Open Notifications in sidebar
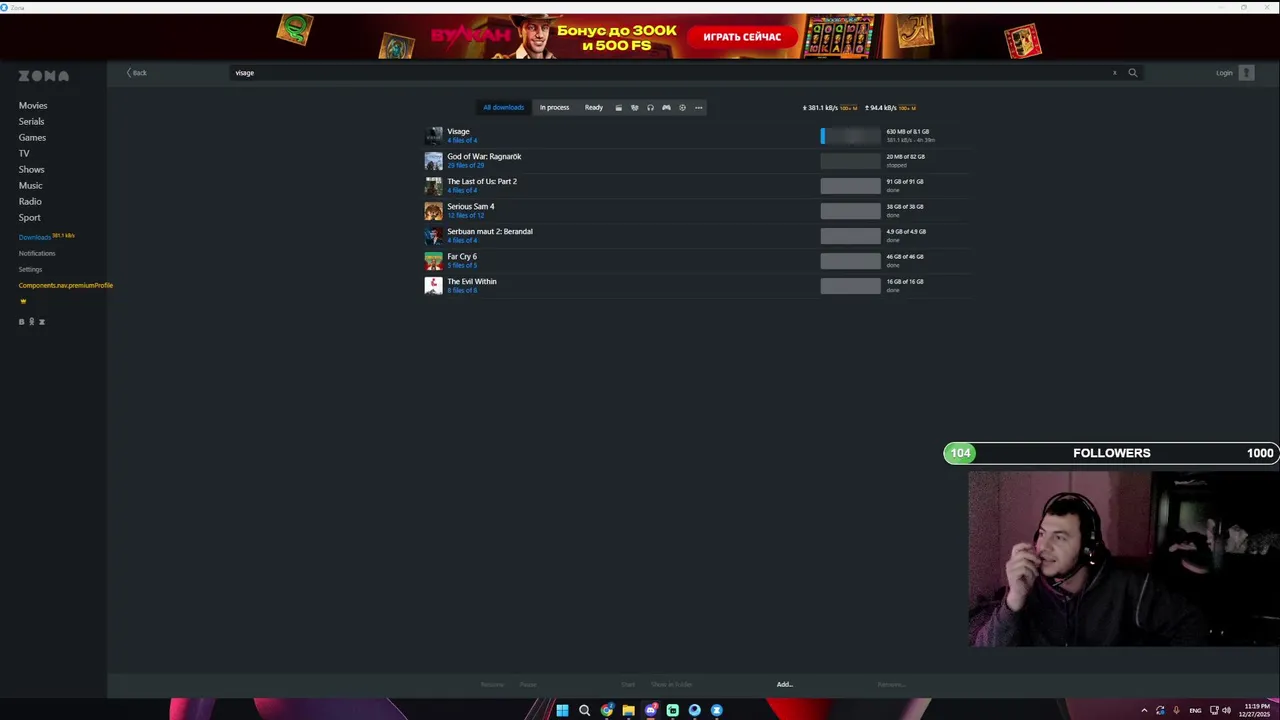Viewport: 1280px width, 720px height. pyautogui.click(x=37, y=253)
